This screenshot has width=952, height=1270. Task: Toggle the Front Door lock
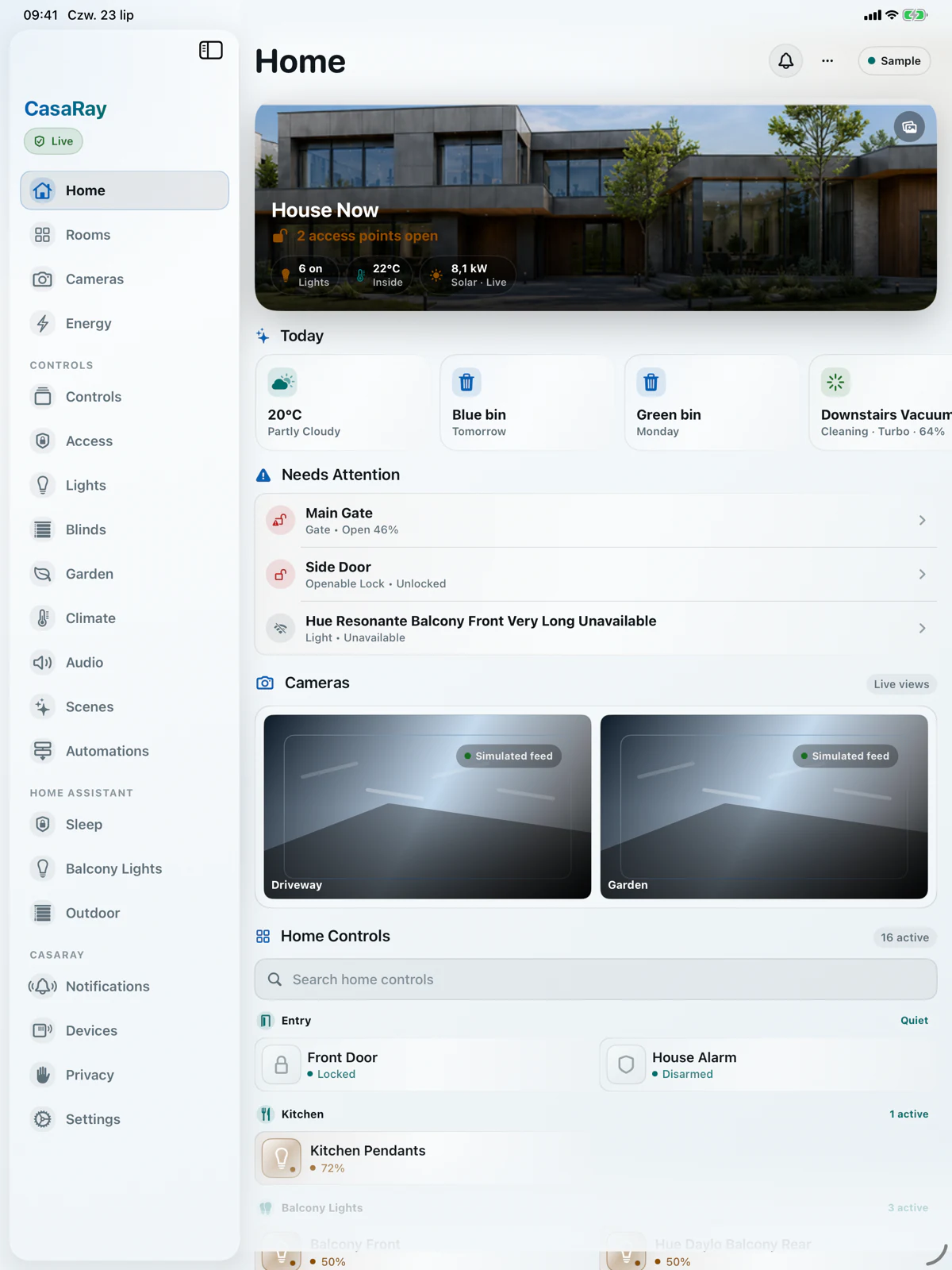point(281,1065)
